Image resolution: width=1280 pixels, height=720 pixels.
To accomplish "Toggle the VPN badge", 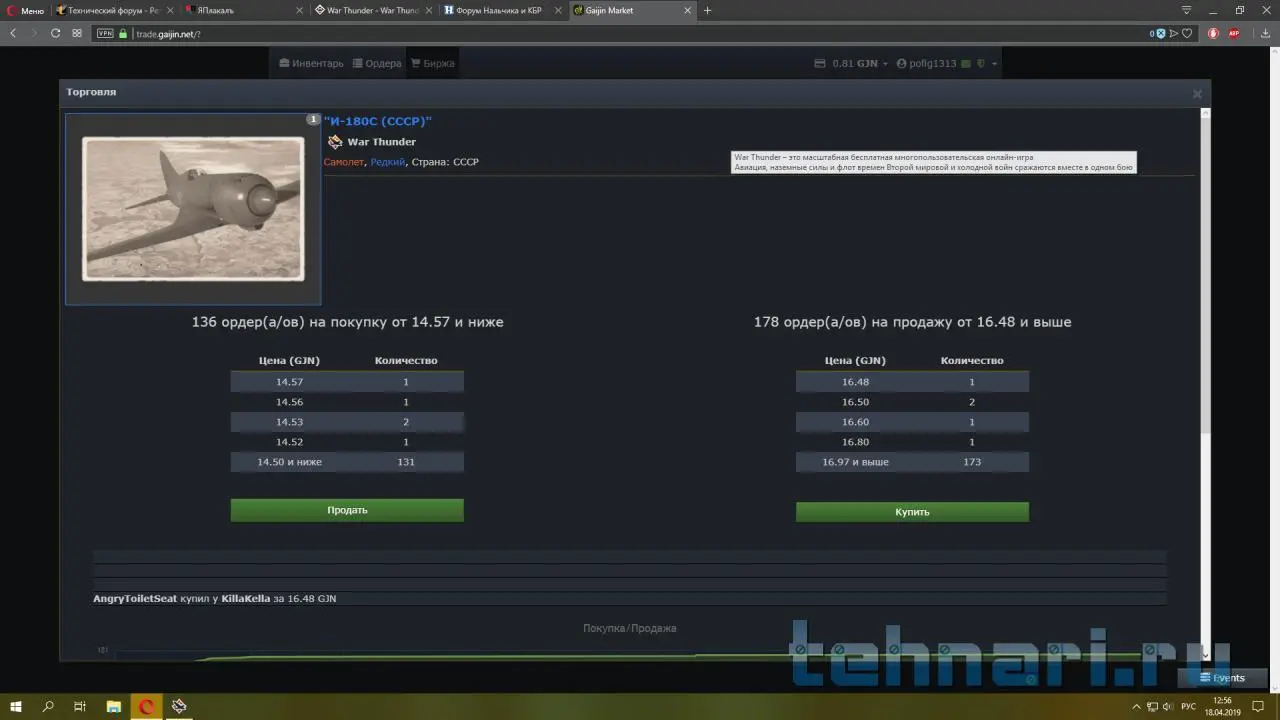I will (x=105, y=33).
